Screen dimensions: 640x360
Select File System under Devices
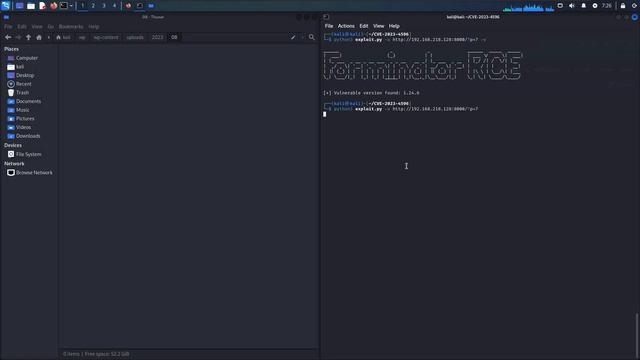click(x=29, y=154)
